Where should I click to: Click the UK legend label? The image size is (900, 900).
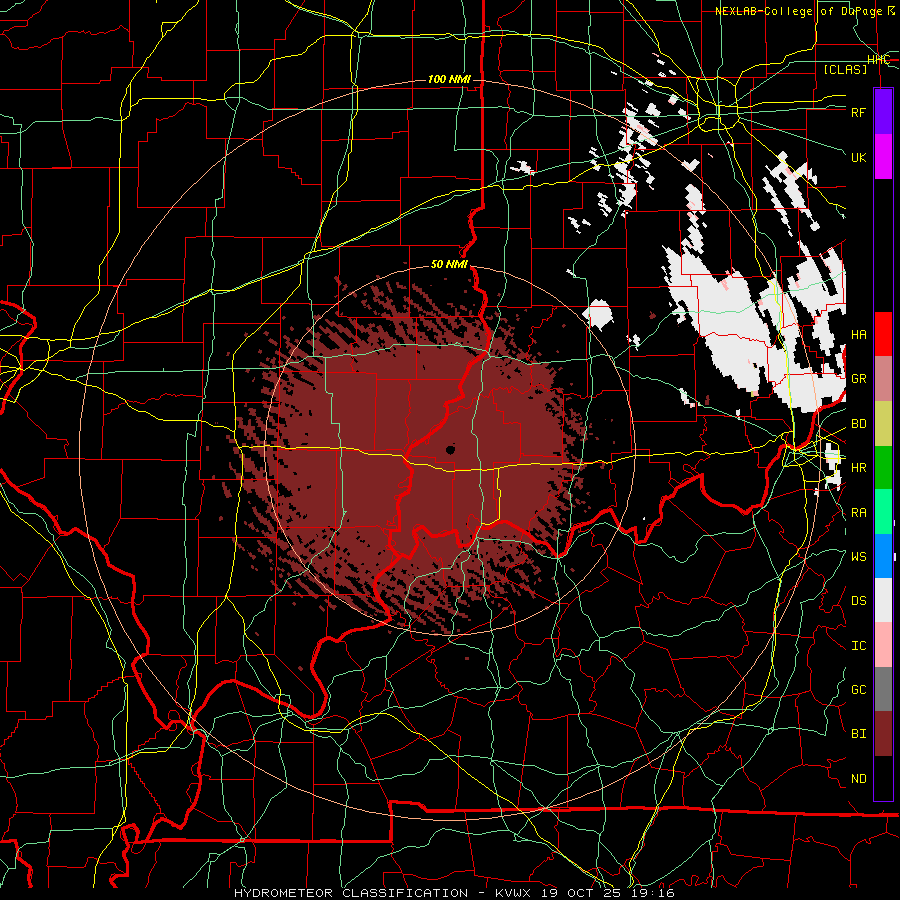859,157
